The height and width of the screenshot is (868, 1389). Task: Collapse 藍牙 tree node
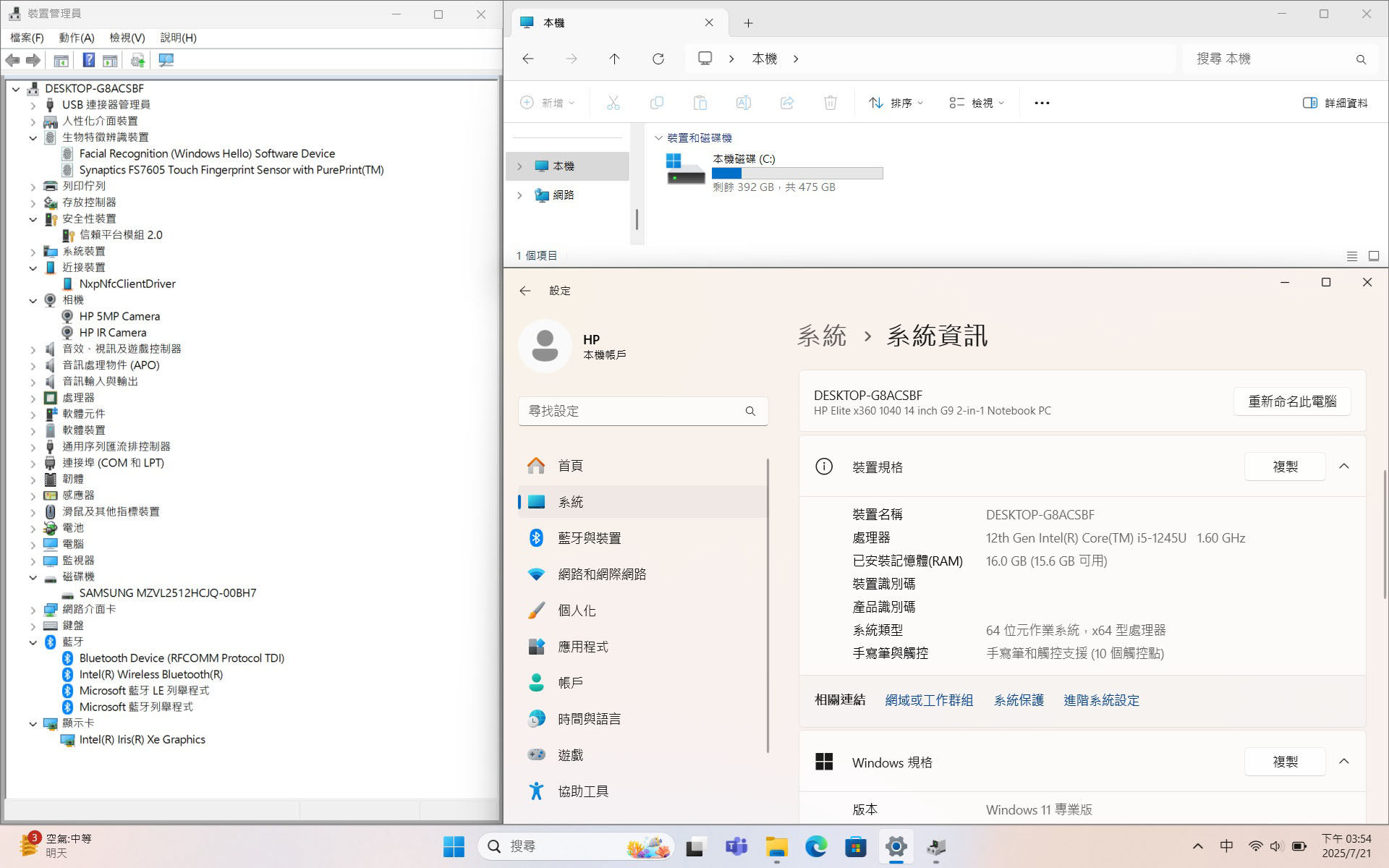tap(33, 642)
